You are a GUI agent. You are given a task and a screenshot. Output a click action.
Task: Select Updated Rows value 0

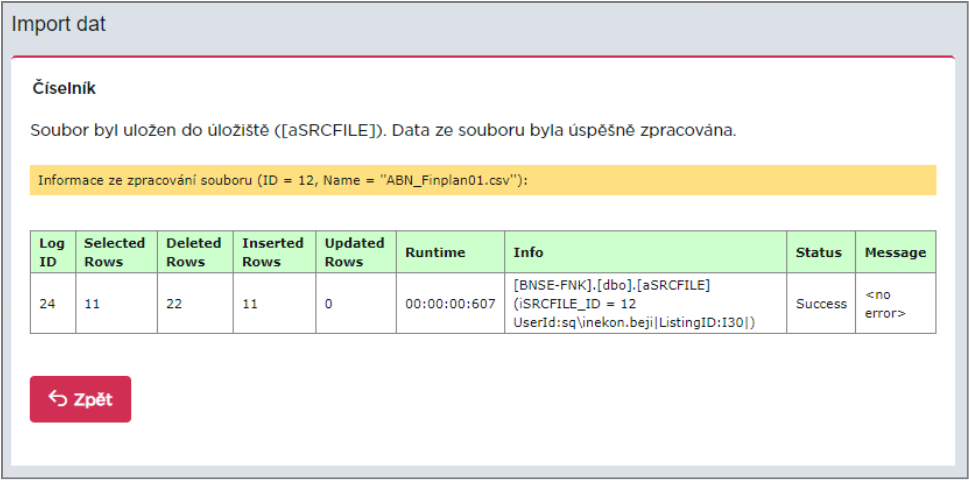(x=328, y=304)
